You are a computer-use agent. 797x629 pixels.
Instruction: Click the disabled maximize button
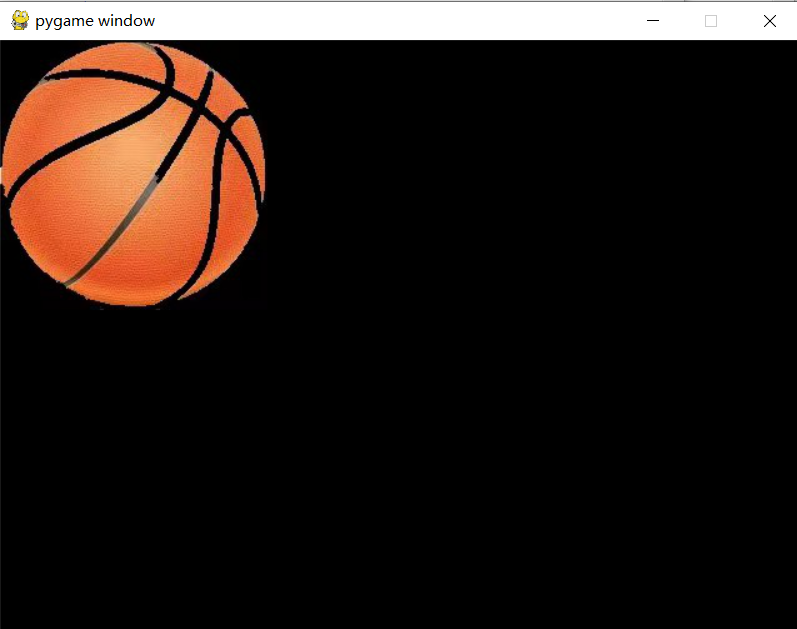(x=711, y=21)
